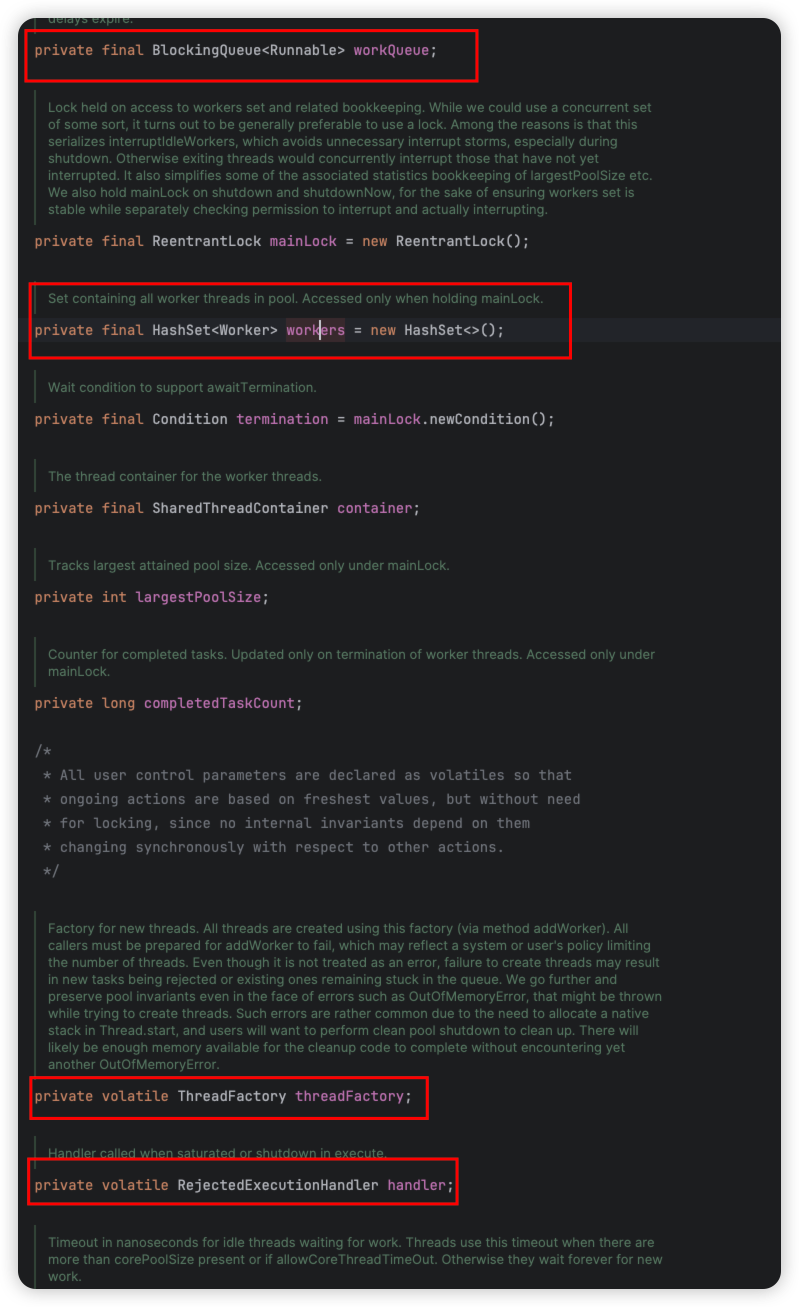Click the new ReentrantLock() constructor call
The width and height of the screenshot is (799, 1307).
(462, 241)
